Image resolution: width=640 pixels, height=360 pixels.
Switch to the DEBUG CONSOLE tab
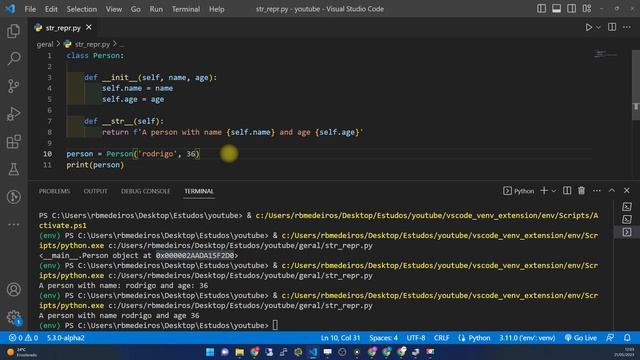[x=145, y=191]
